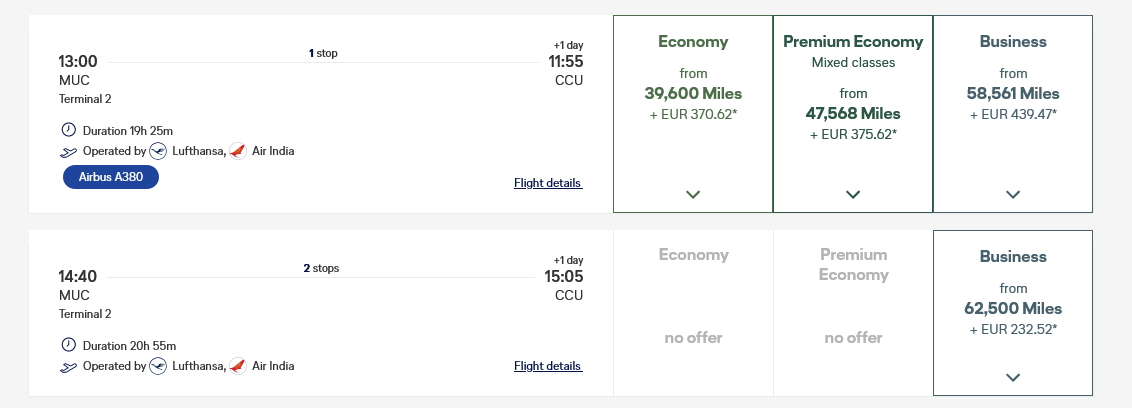This screenshot has width=1132, height=408.
Task: Click the Airbus A380 badge
Action: tap(110, 177)
